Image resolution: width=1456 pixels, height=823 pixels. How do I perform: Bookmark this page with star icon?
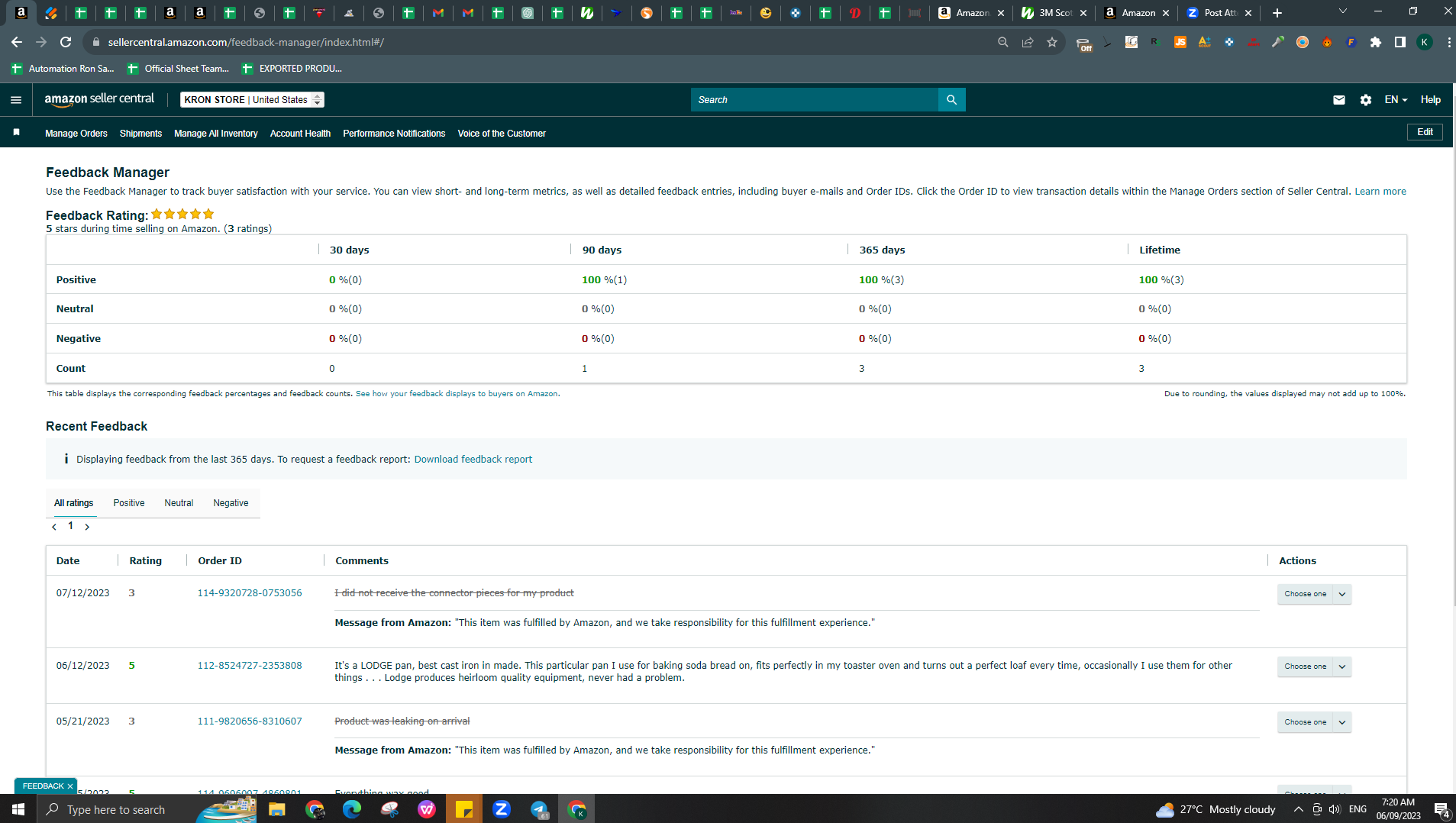coord(1052,42)
